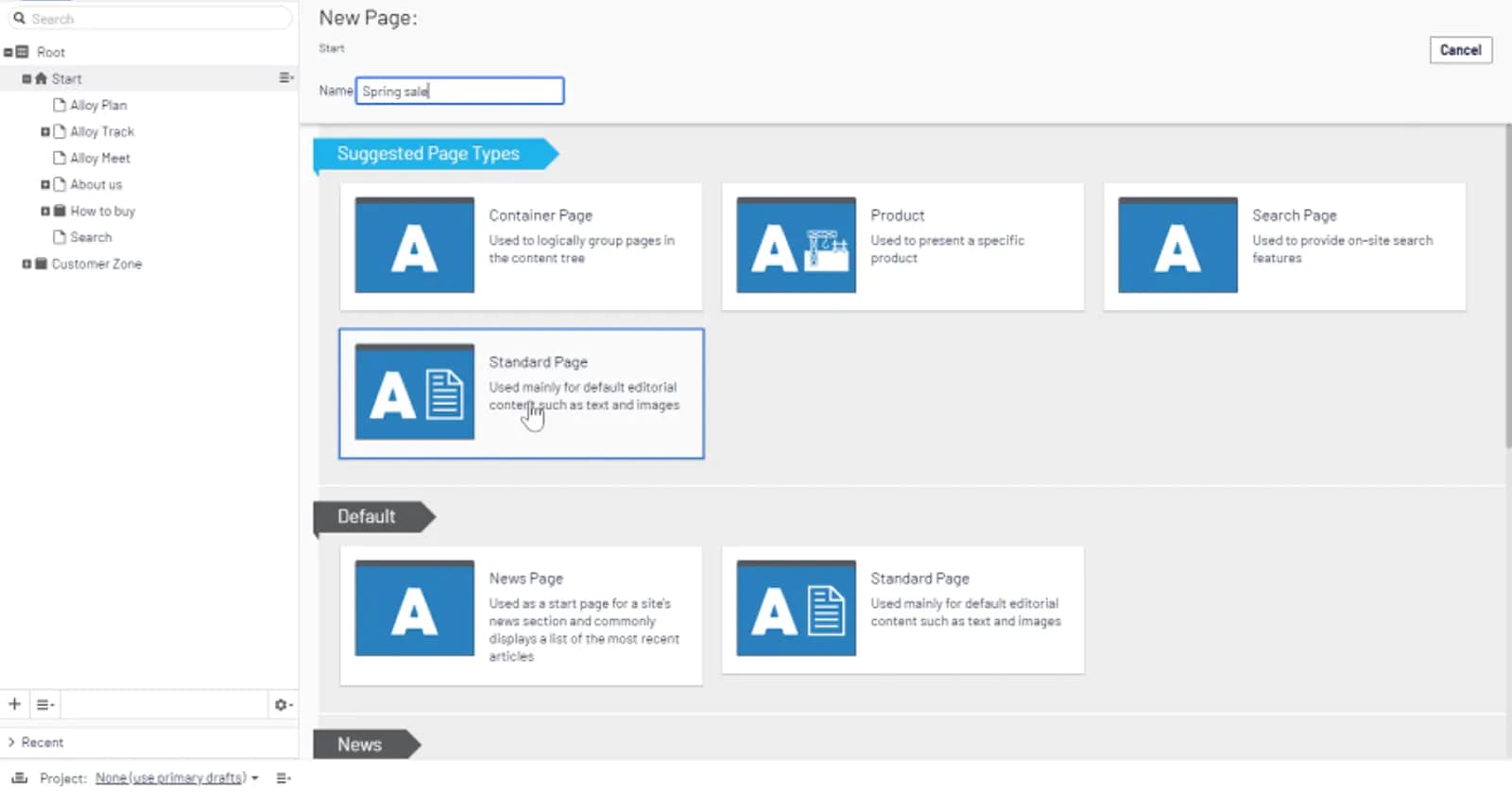The height and width of the screenshot is (794, 1512).
Task: Click the How to buy container icon
Action: (x=60, y=211)
